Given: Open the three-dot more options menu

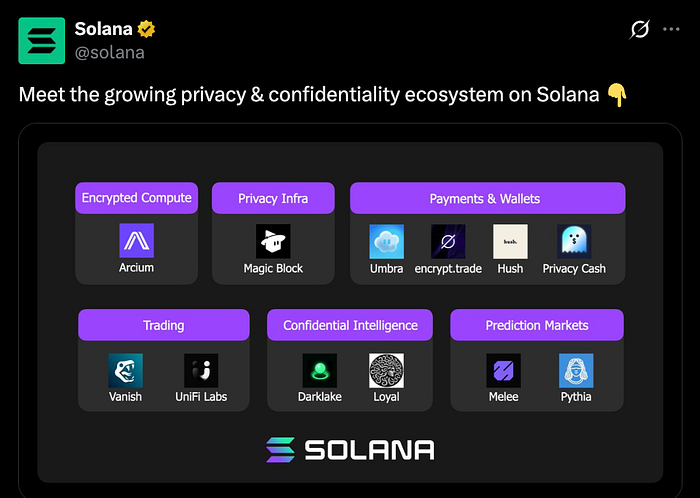Looking at the screenshot, I should pos(672,30).
